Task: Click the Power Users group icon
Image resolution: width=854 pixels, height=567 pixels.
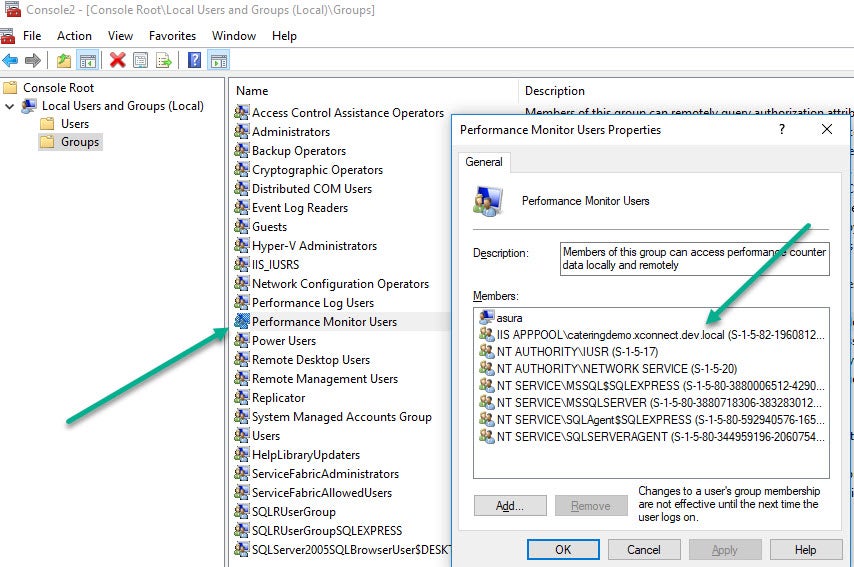Action: (x=242, y=340)
